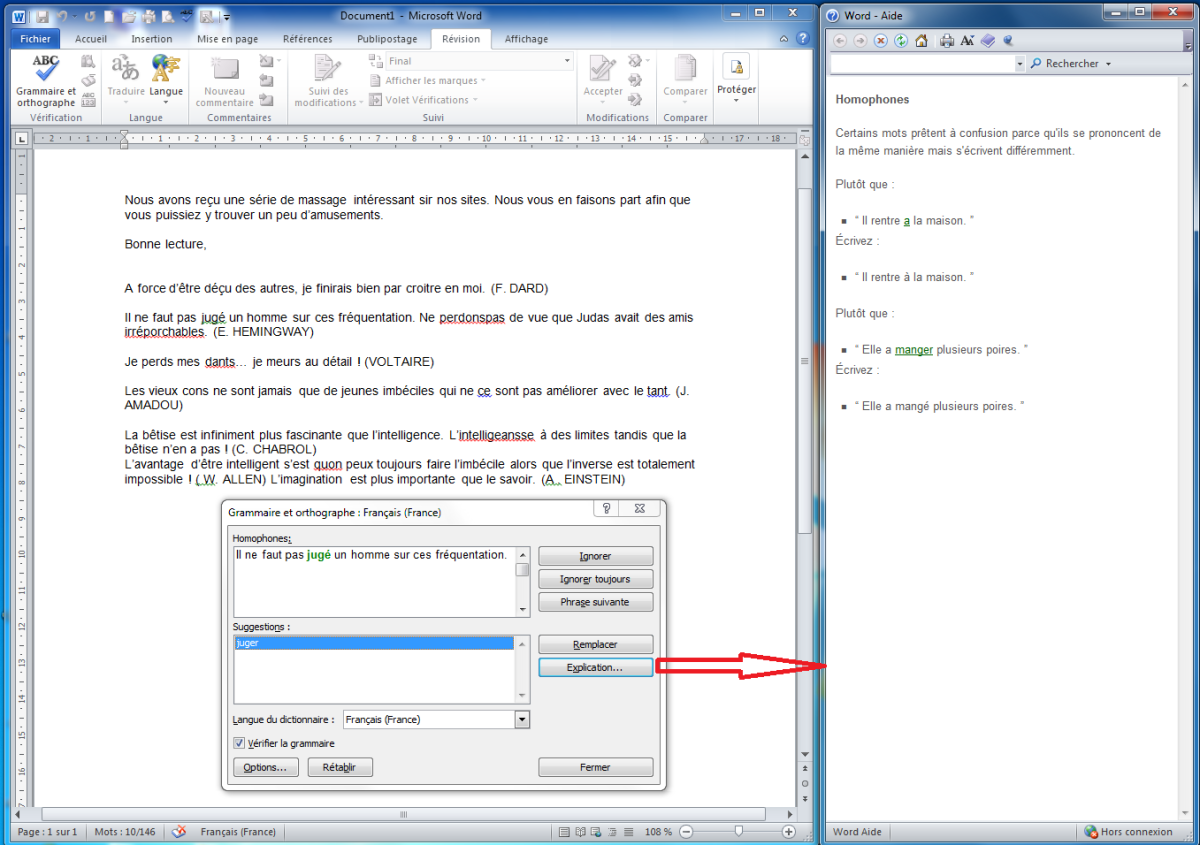The height and width of the screenshot is (845, 1200).
Task: Open customize quick access toolbar dropdown
Action: (227, 17)
